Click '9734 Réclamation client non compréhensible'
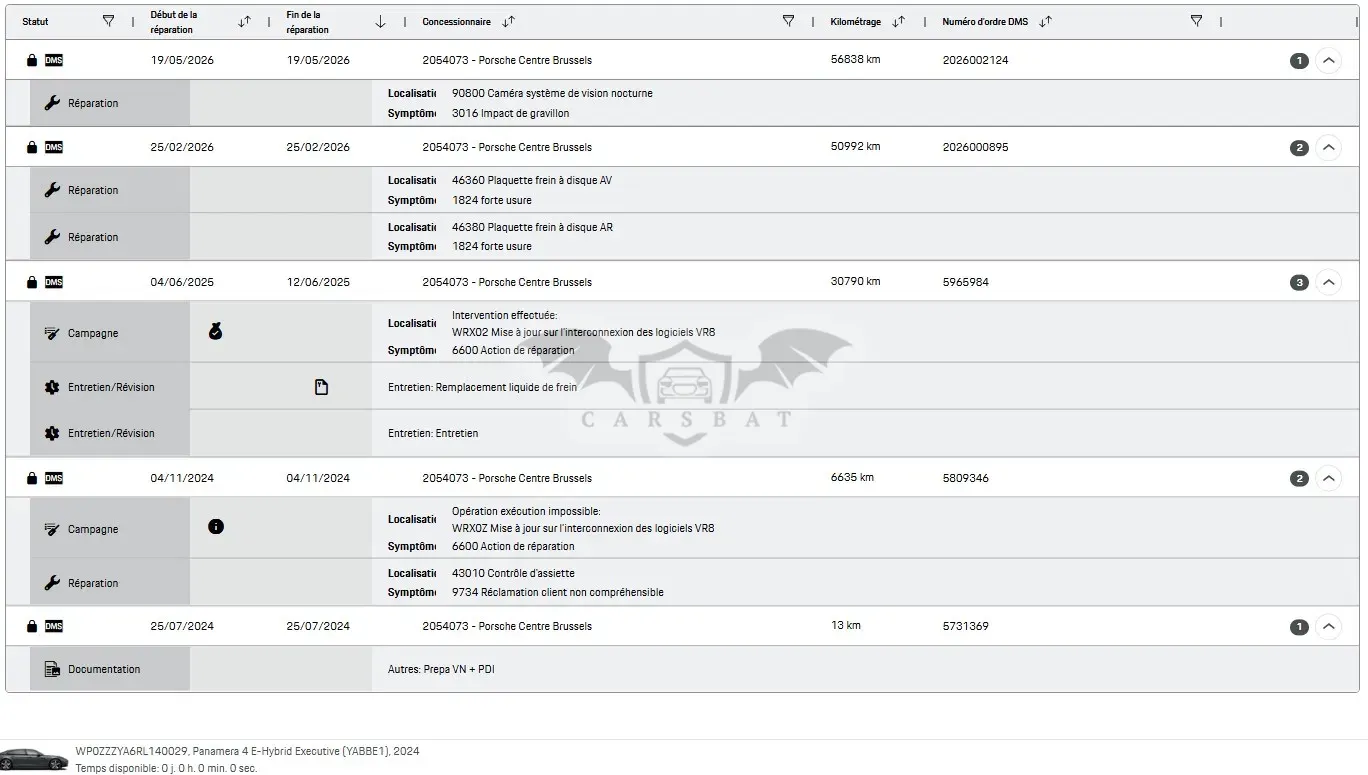The width and height of the screenshot is (1368, 775). coord(558,592)
